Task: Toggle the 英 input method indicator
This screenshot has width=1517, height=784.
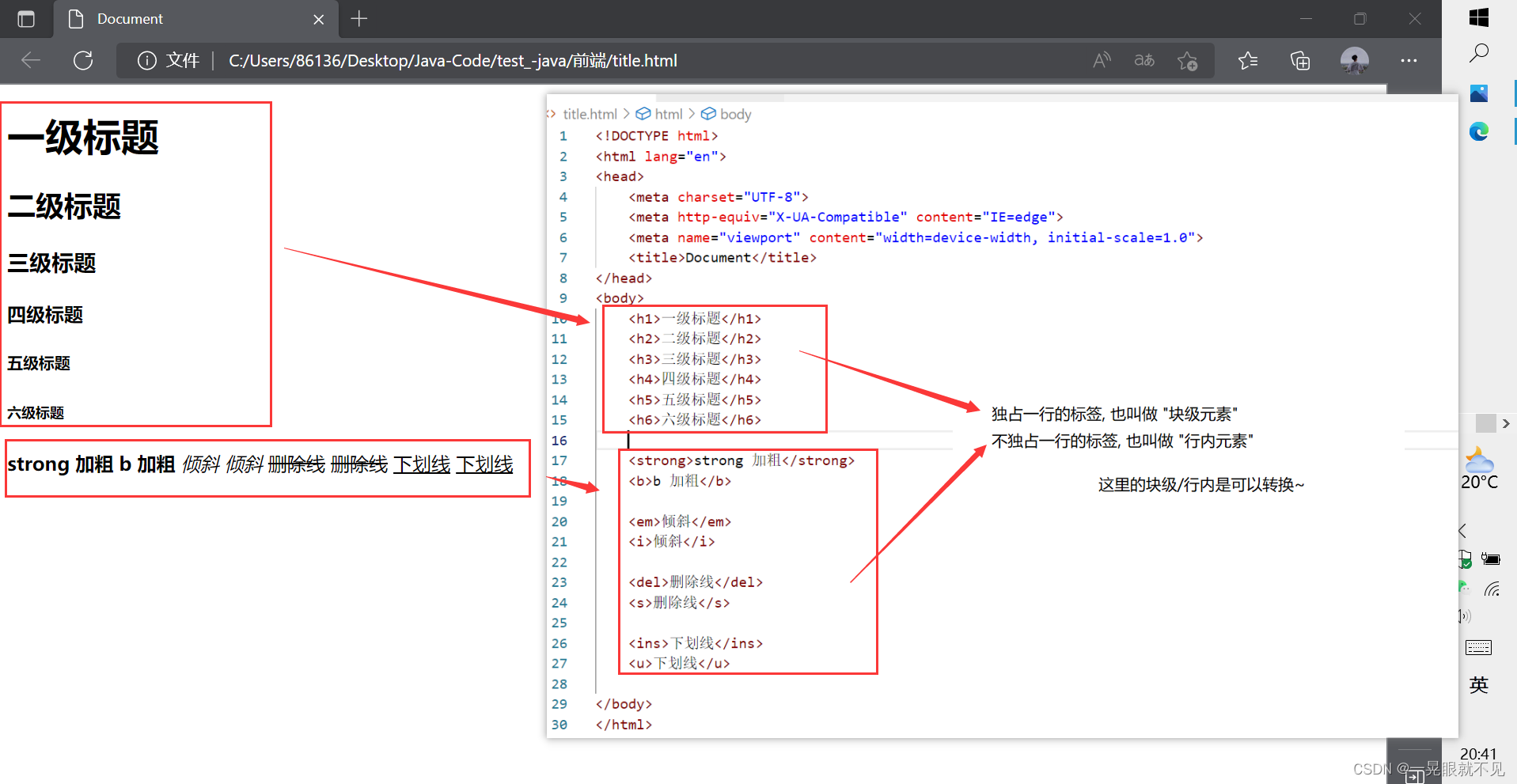Action: click(x=1478, y=685)
